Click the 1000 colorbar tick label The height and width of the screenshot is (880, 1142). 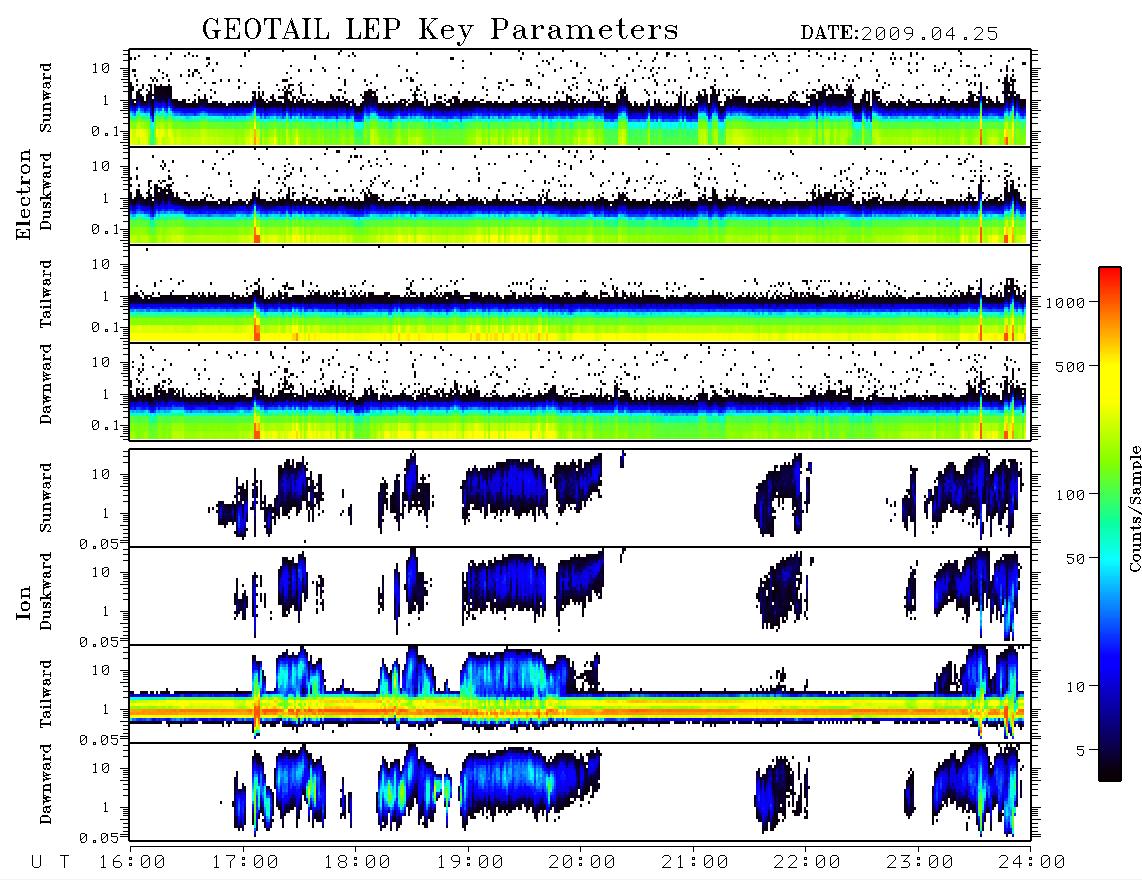click(x=1066, y=303)
